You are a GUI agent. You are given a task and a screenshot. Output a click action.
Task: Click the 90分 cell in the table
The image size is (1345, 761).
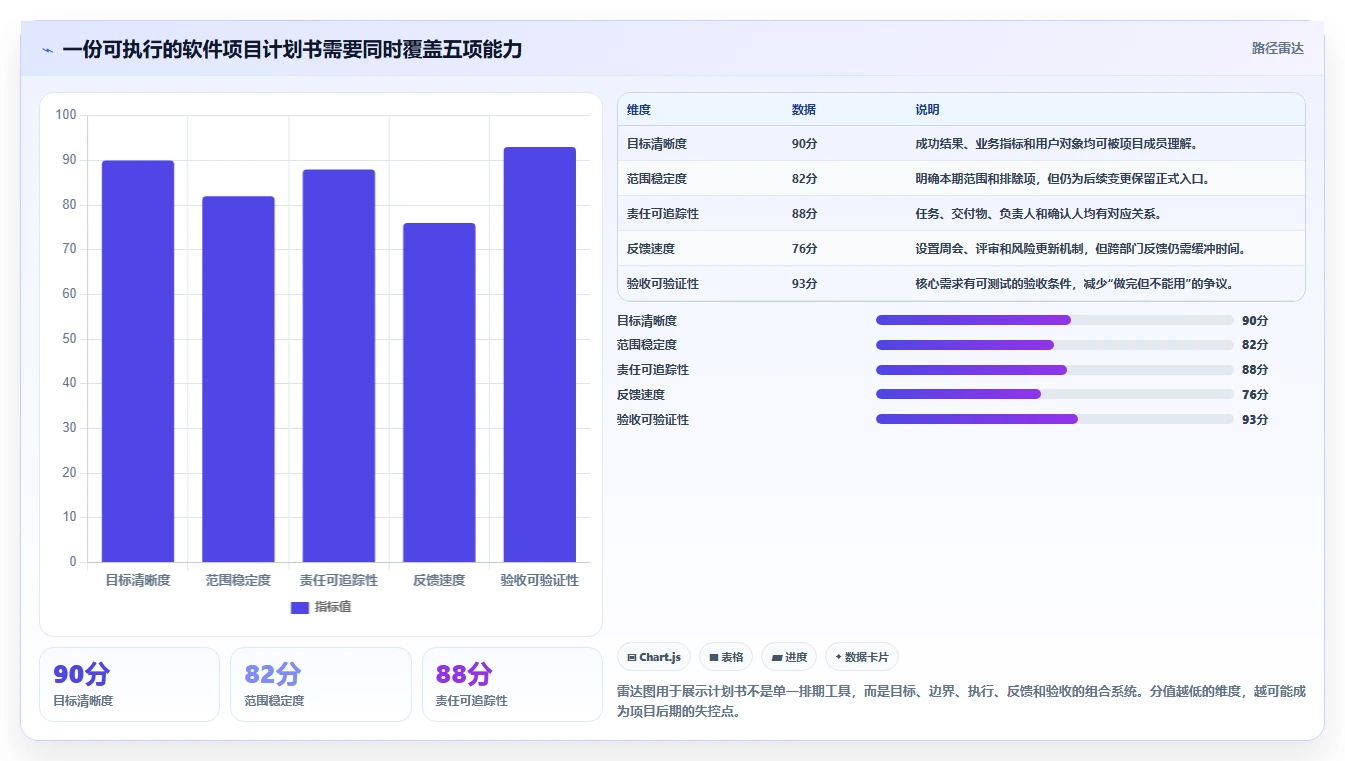[804, 144]
